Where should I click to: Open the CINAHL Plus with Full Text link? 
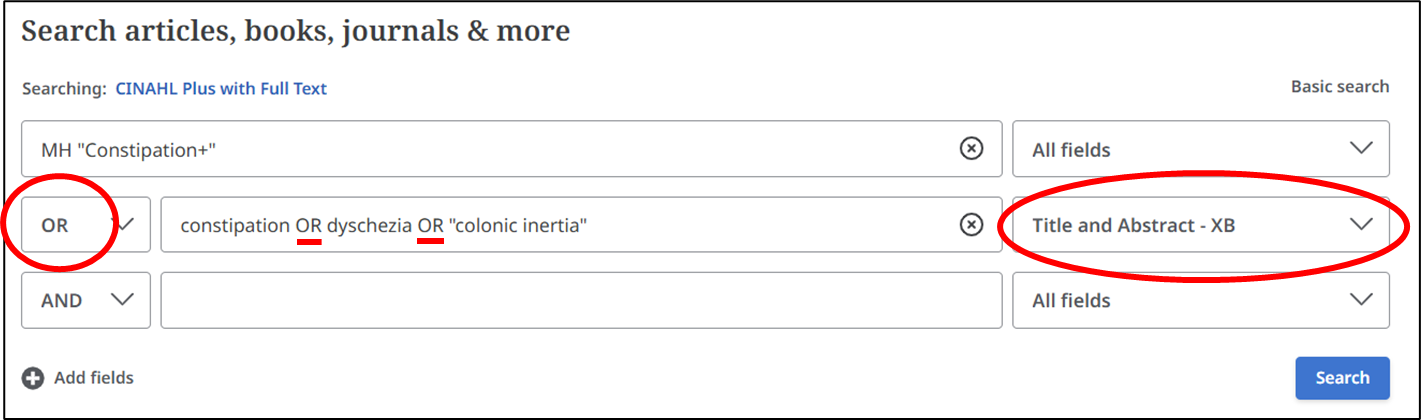coord(221,88)
